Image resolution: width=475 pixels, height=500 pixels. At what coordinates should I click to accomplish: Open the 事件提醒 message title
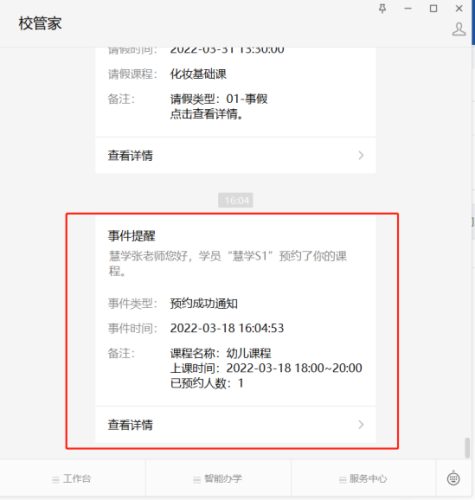(132, 236)
